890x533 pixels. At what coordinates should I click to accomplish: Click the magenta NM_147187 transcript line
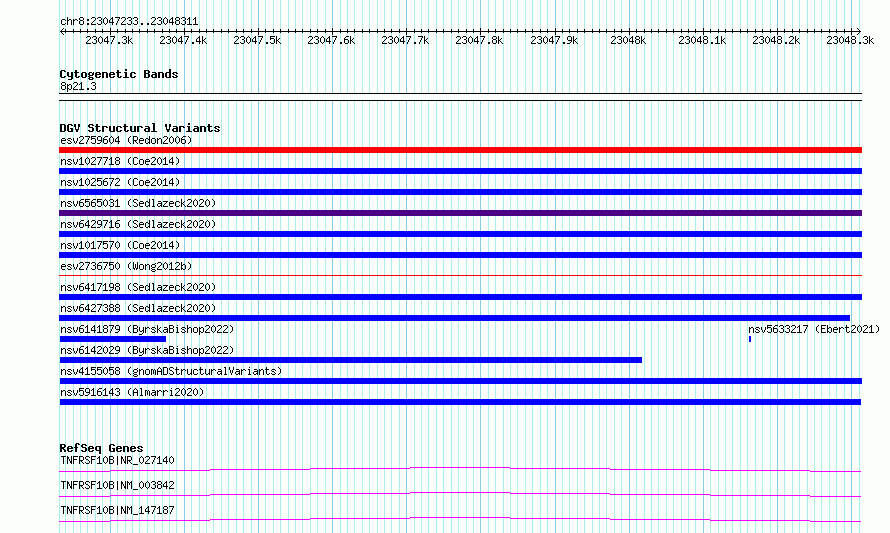(460, 519)
